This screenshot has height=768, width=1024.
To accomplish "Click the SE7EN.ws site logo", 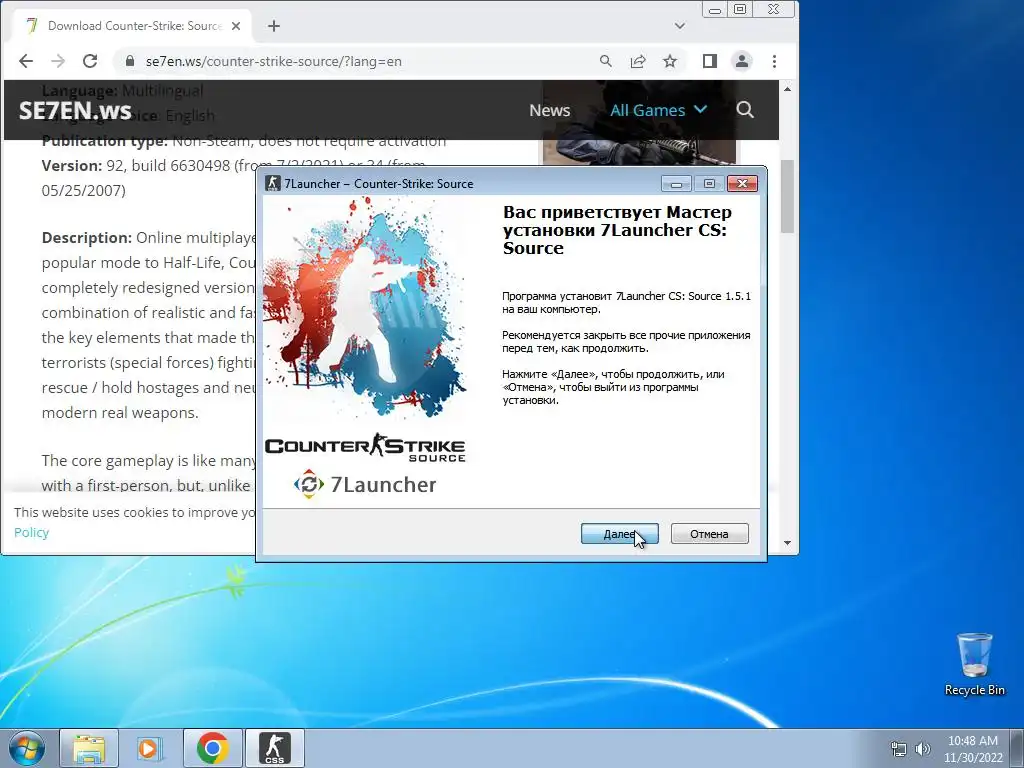I will [75, 110].
